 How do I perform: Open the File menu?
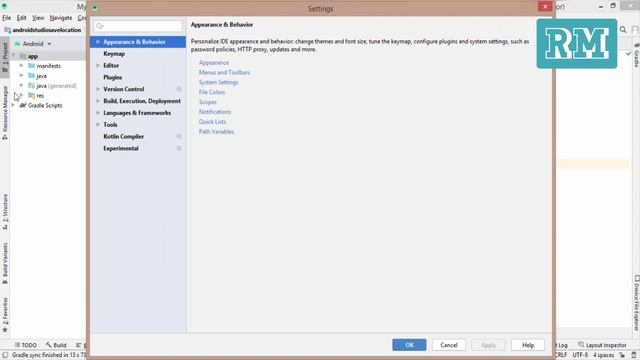click(7, 18)
